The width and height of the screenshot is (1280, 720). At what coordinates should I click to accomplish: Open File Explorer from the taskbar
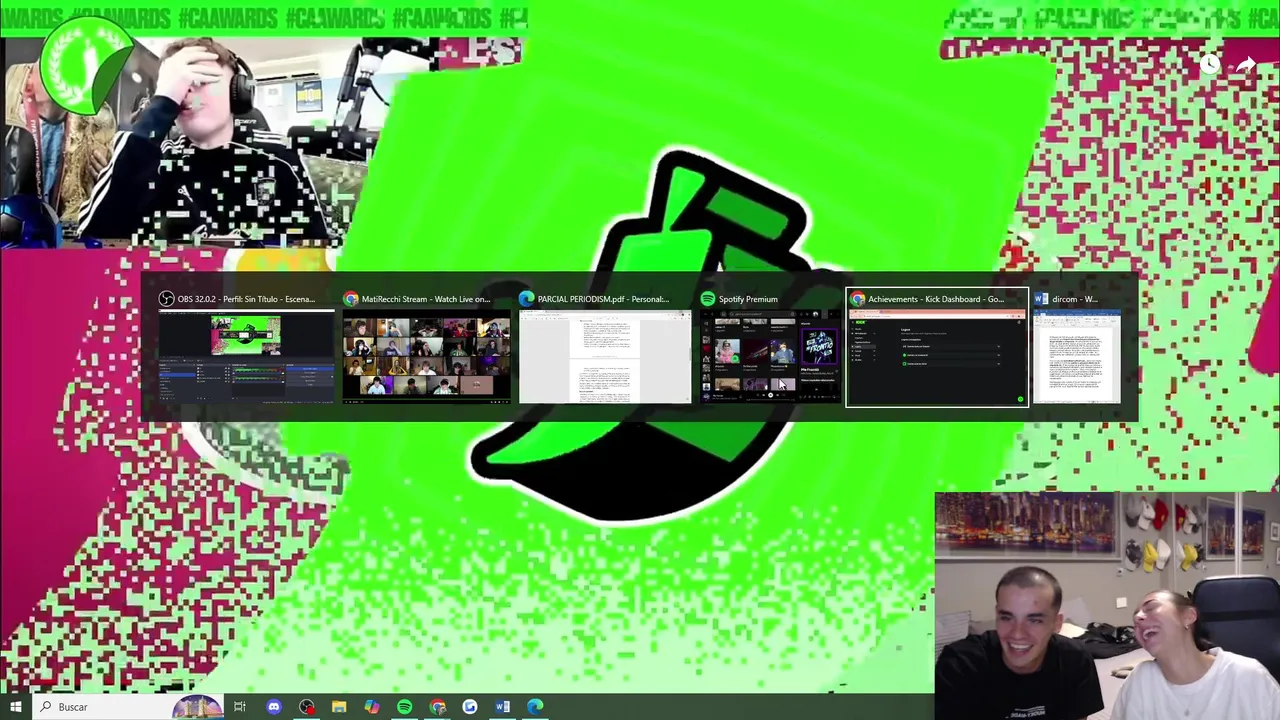[339, 707]
